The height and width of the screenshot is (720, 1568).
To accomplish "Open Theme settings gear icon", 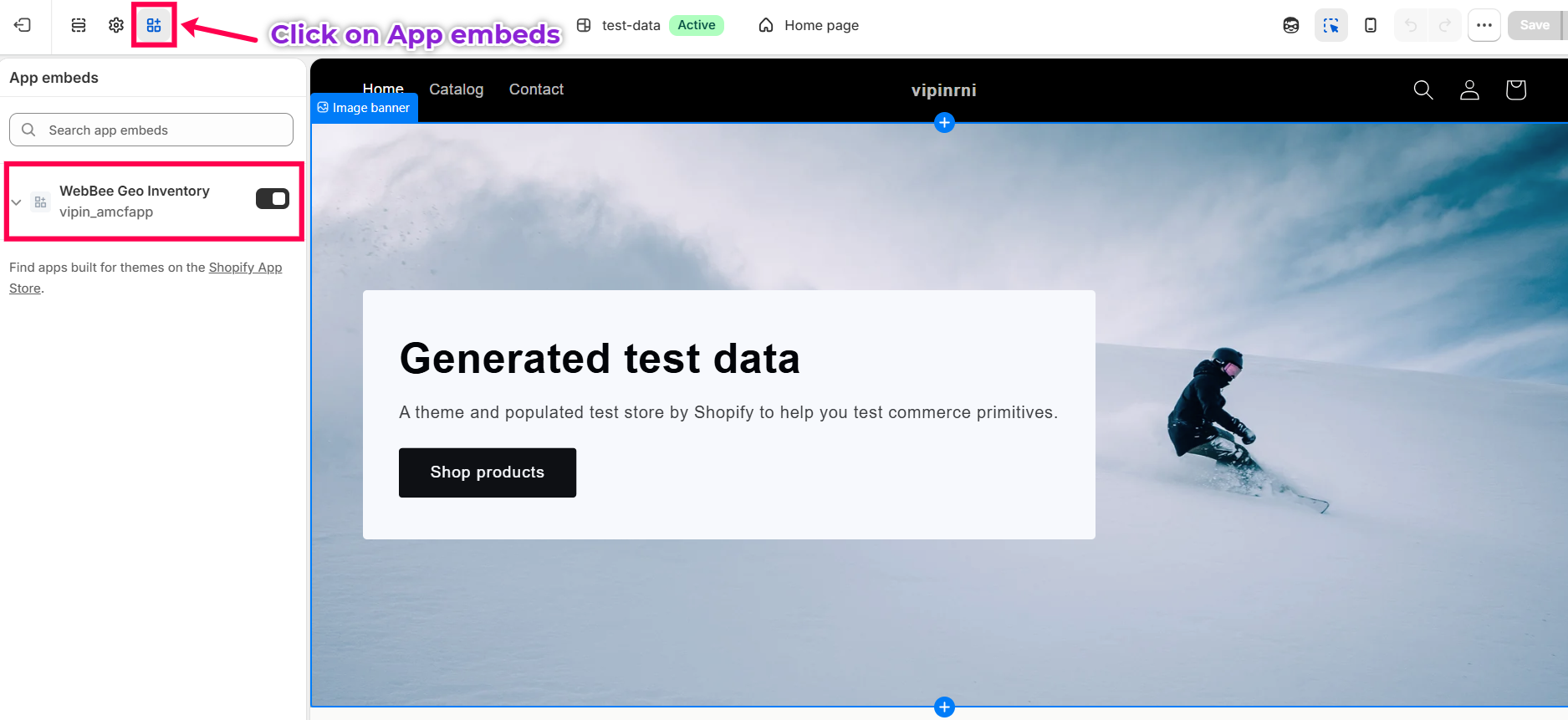I will coord(116,25).
